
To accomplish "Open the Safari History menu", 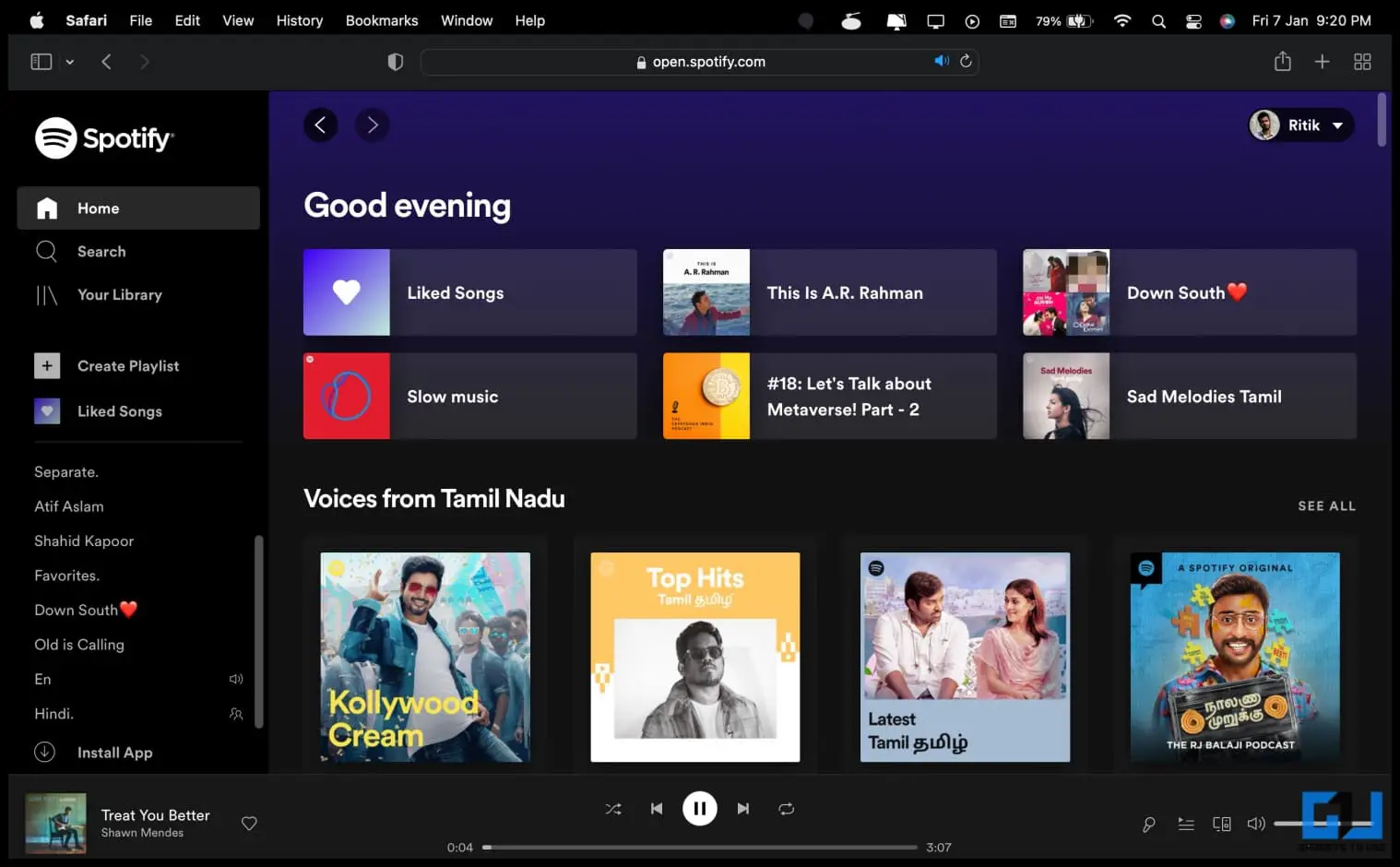I will point(300,20).
